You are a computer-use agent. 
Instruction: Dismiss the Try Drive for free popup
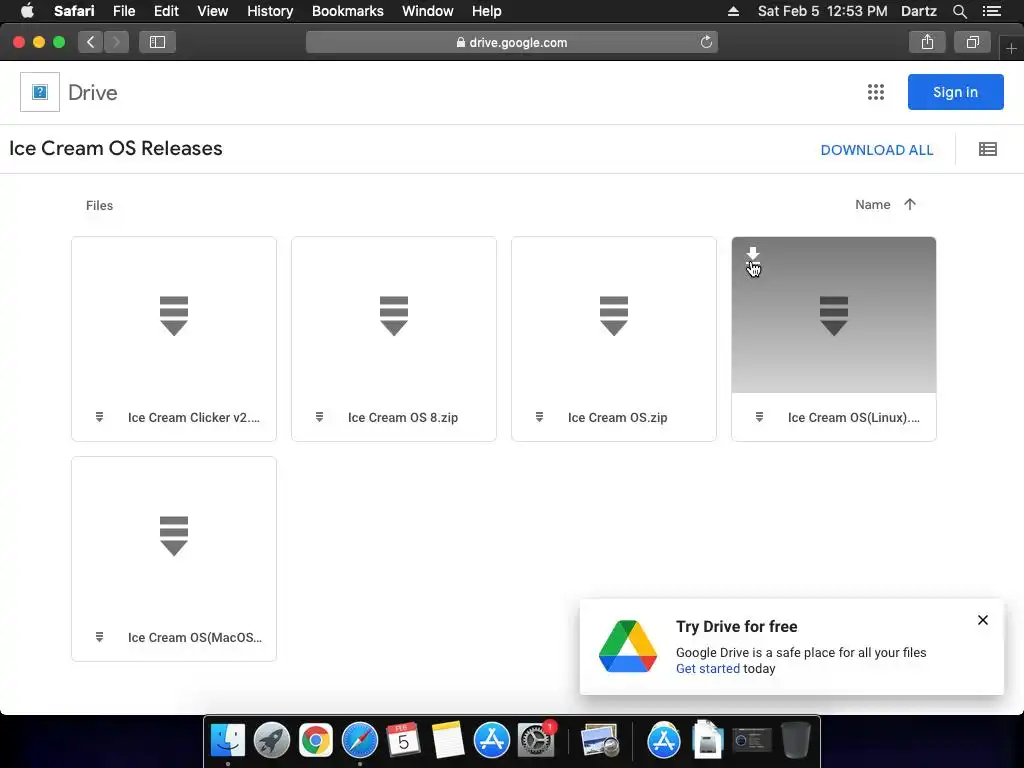coord(983,620)
